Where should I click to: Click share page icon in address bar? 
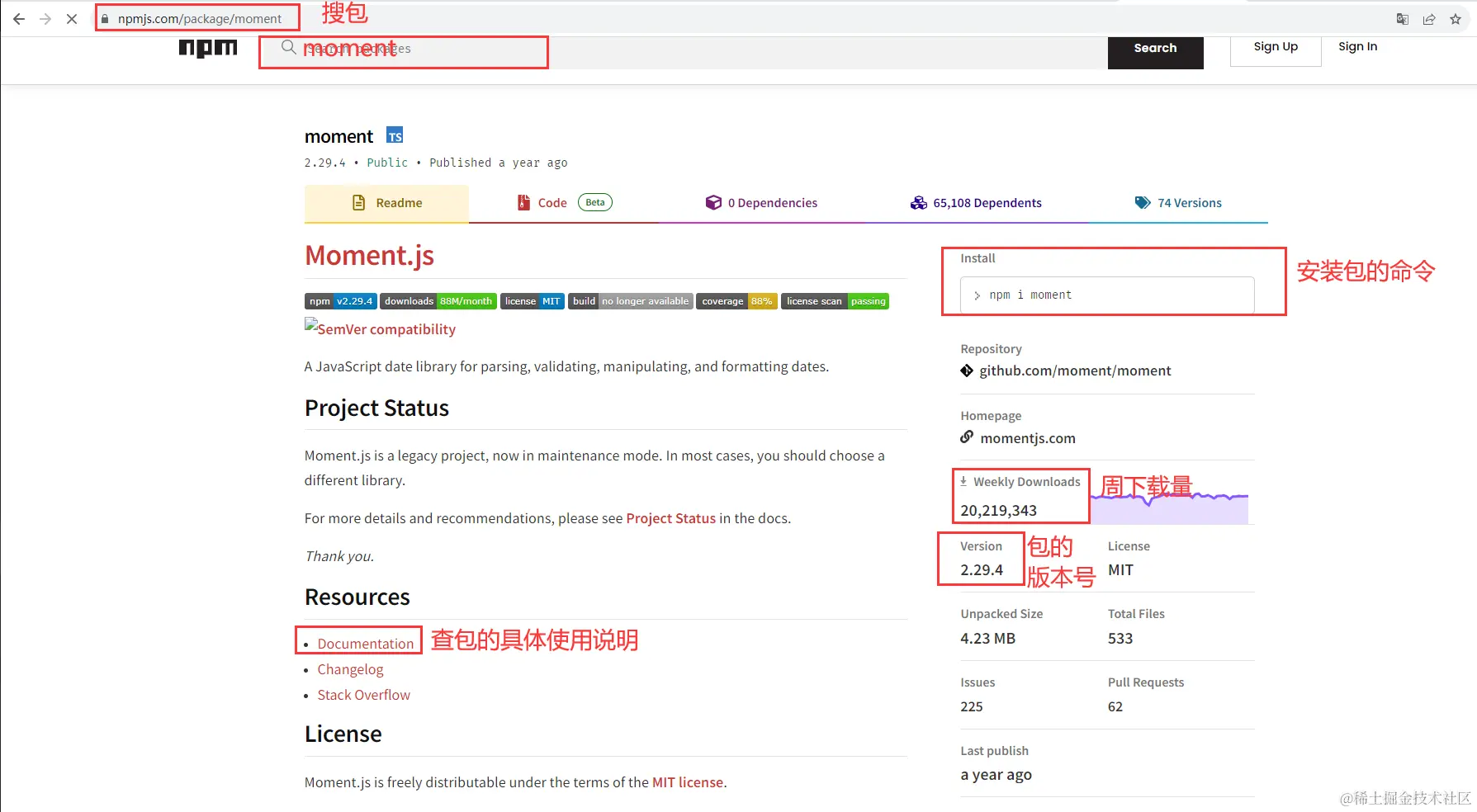tap(1429, 19)
